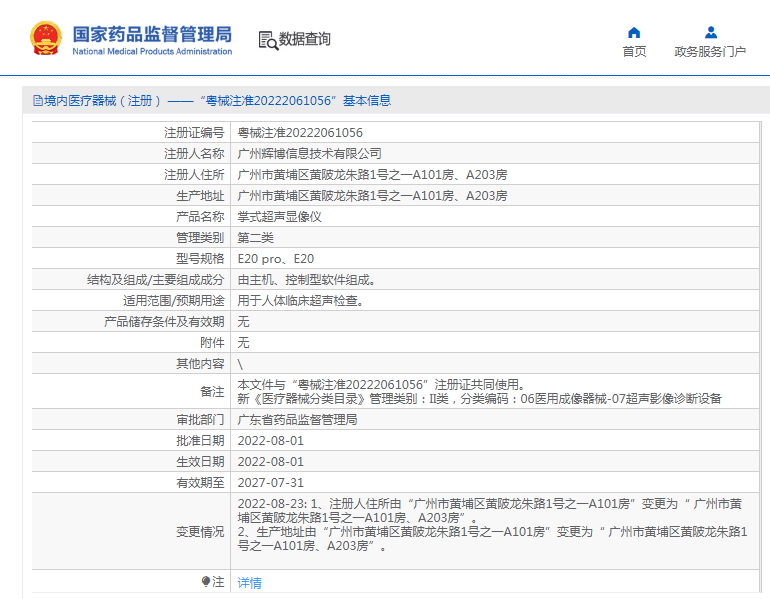This screenshot has width=770, height=599.
Task: Click the 注册人住所 label
Action: pyautogui.click(x=194, y=175)
